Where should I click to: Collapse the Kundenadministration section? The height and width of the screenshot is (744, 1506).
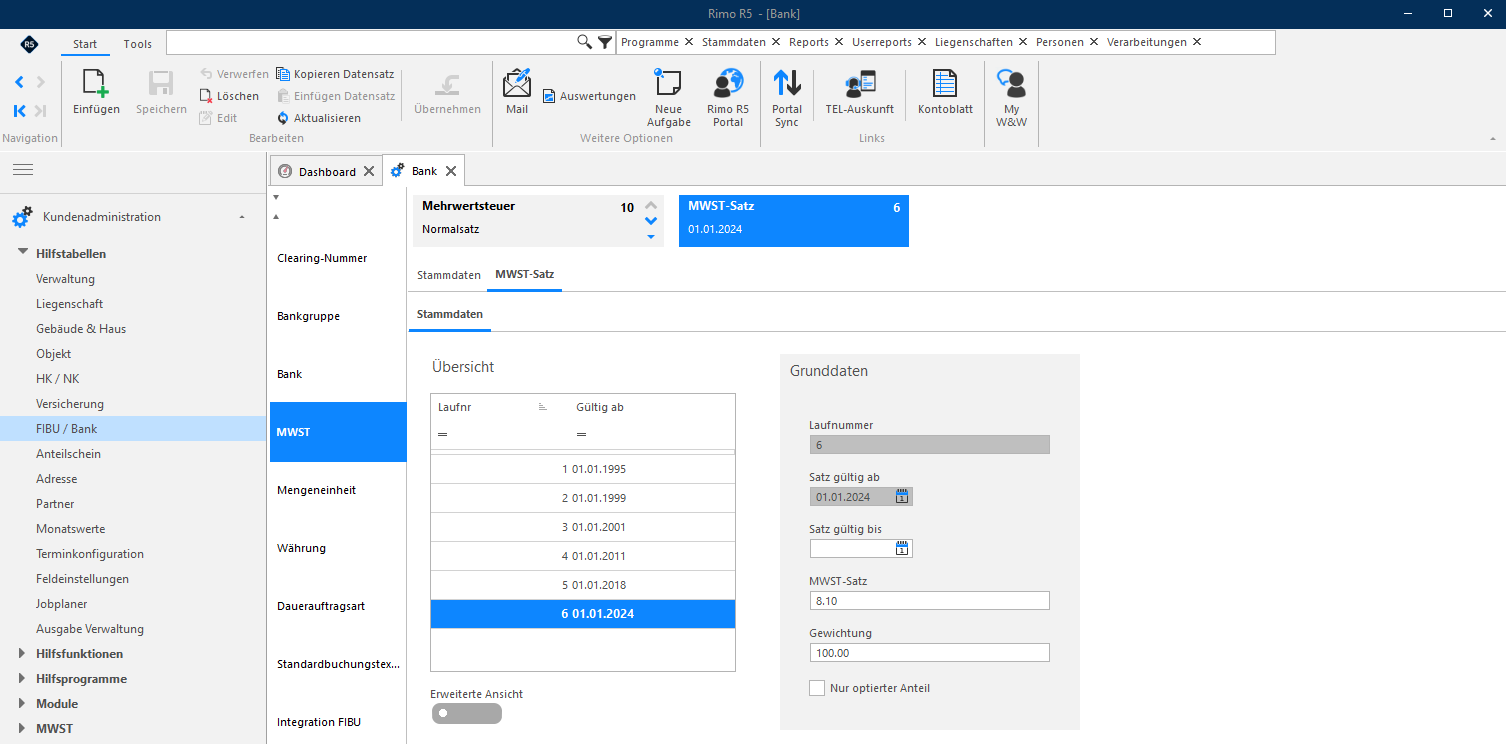(241, 217)
